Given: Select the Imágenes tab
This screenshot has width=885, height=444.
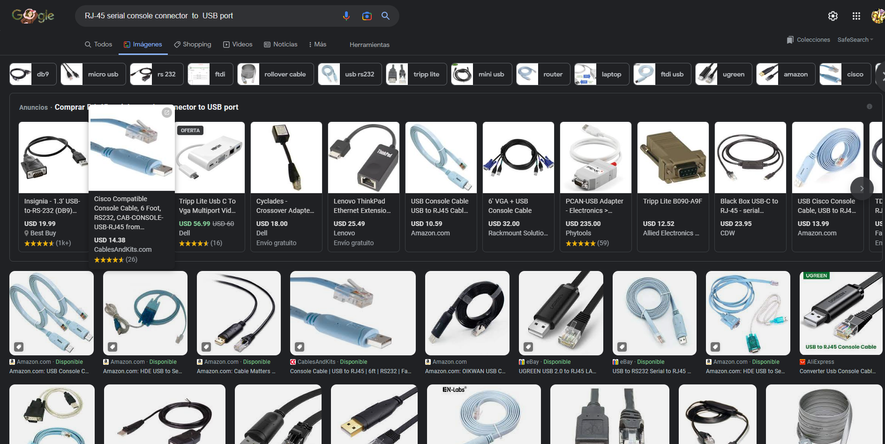Looking at the screenshot, I should 143,44.
